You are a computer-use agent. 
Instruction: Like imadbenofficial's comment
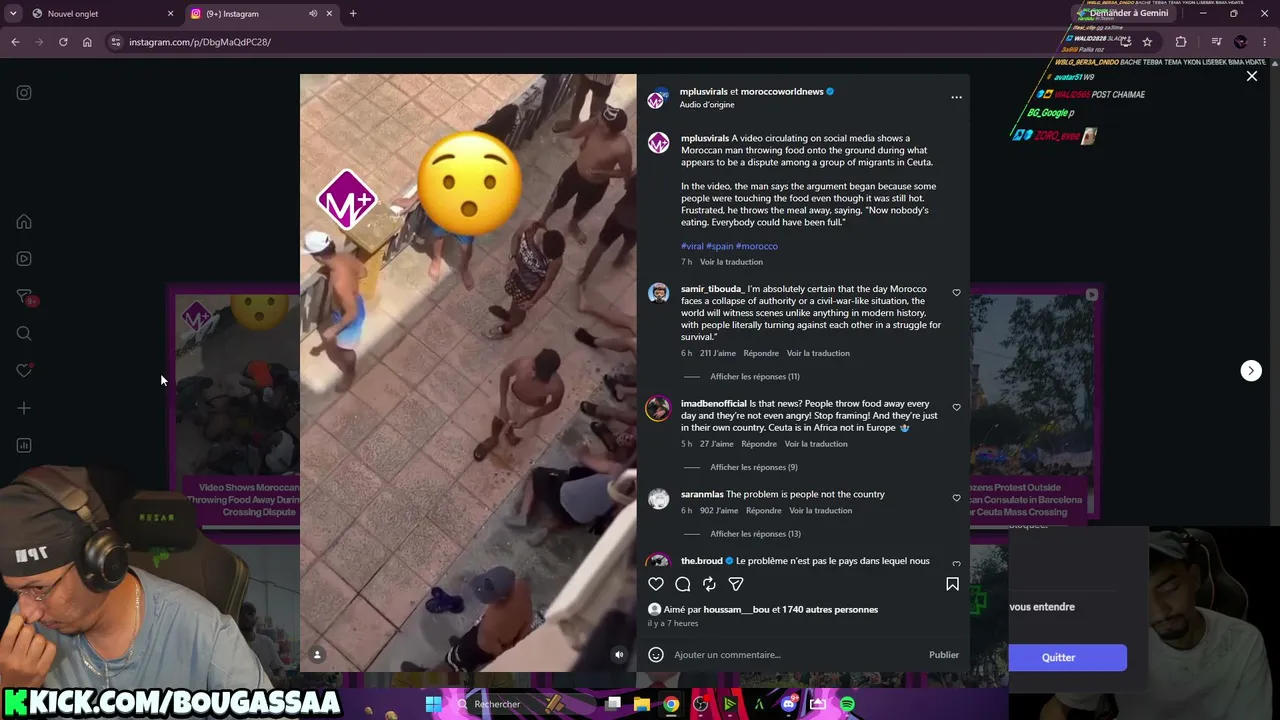[956, 407]
